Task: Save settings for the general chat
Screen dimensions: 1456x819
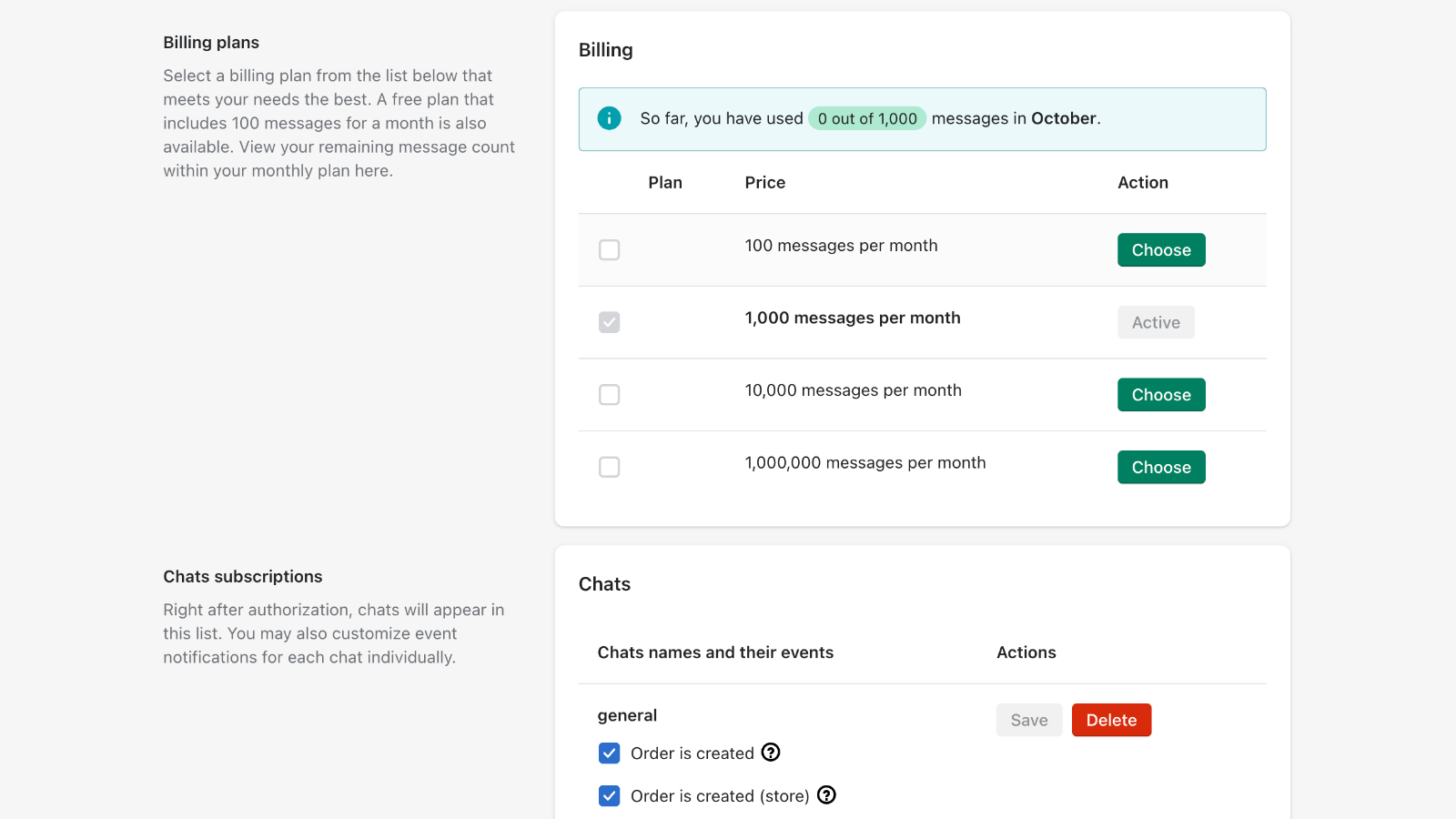Action: coord(1029,719)
